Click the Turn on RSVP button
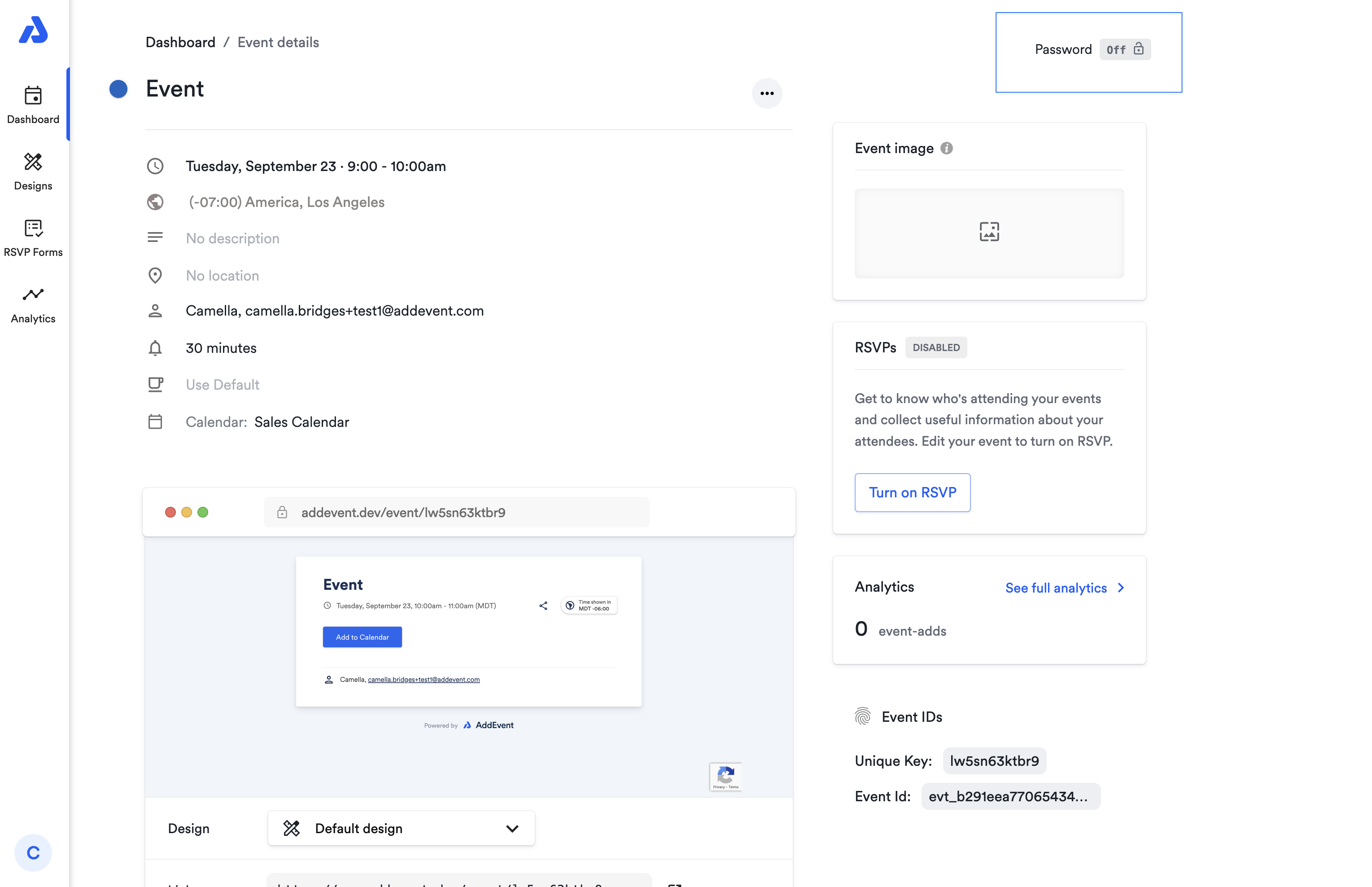The height and width of the screenshot is (887, 1372). coord(912,492)
